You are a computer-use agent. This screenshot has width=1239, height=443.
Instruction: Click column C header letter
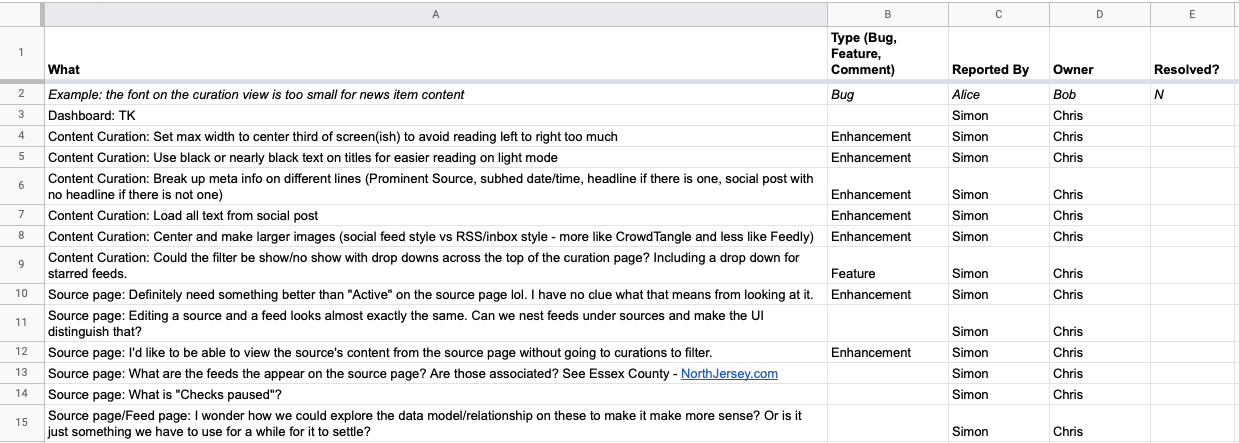pyautogui.click(x=997, y=14)
